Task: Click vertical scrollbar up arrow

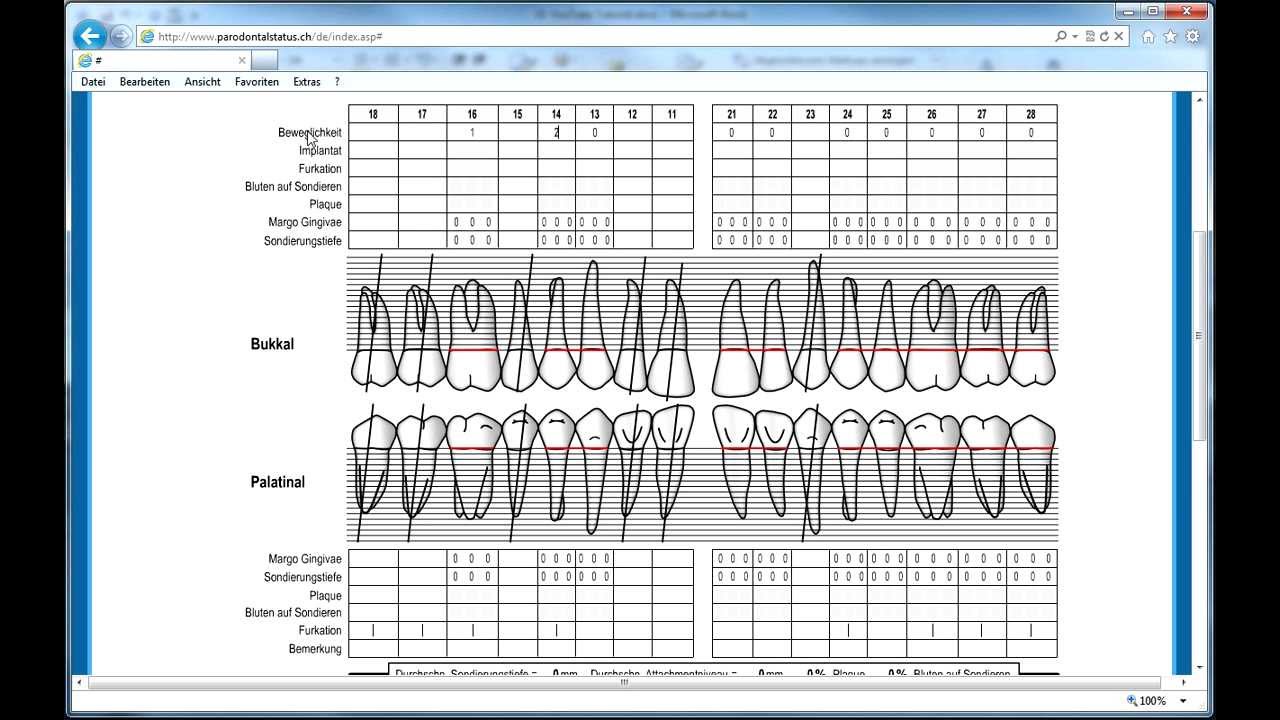Action: coord(1199,99)
